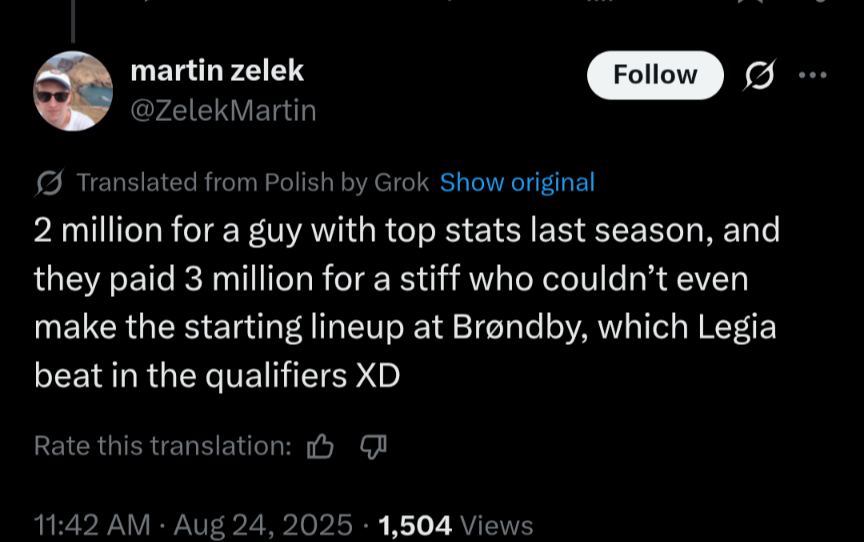Click the martin zelek display name
Image resolution: width=864 pixels, height=542 pixels.
(217, 71)
